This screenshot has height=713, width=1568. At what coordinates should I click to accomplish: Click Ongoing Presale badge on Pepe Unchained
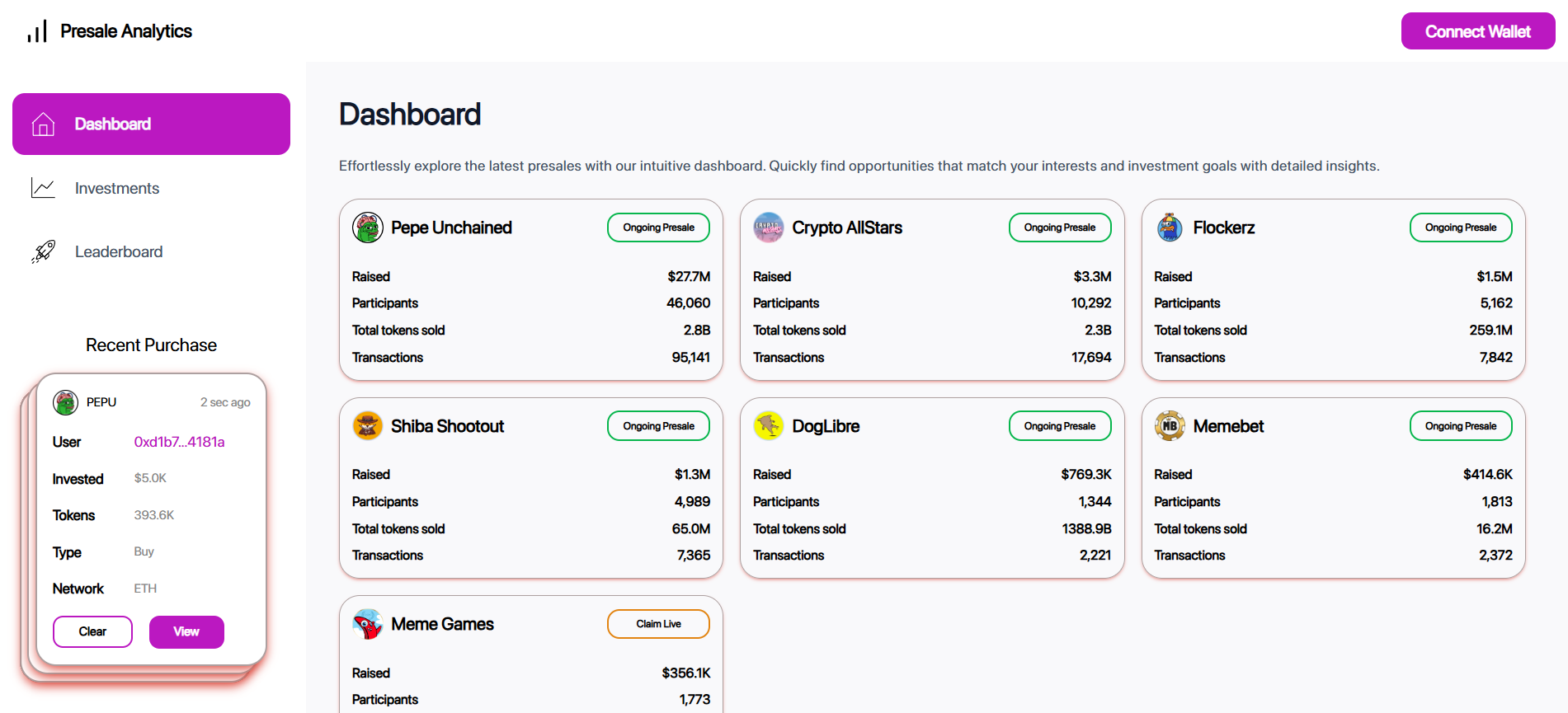click(x=658, y=228)
